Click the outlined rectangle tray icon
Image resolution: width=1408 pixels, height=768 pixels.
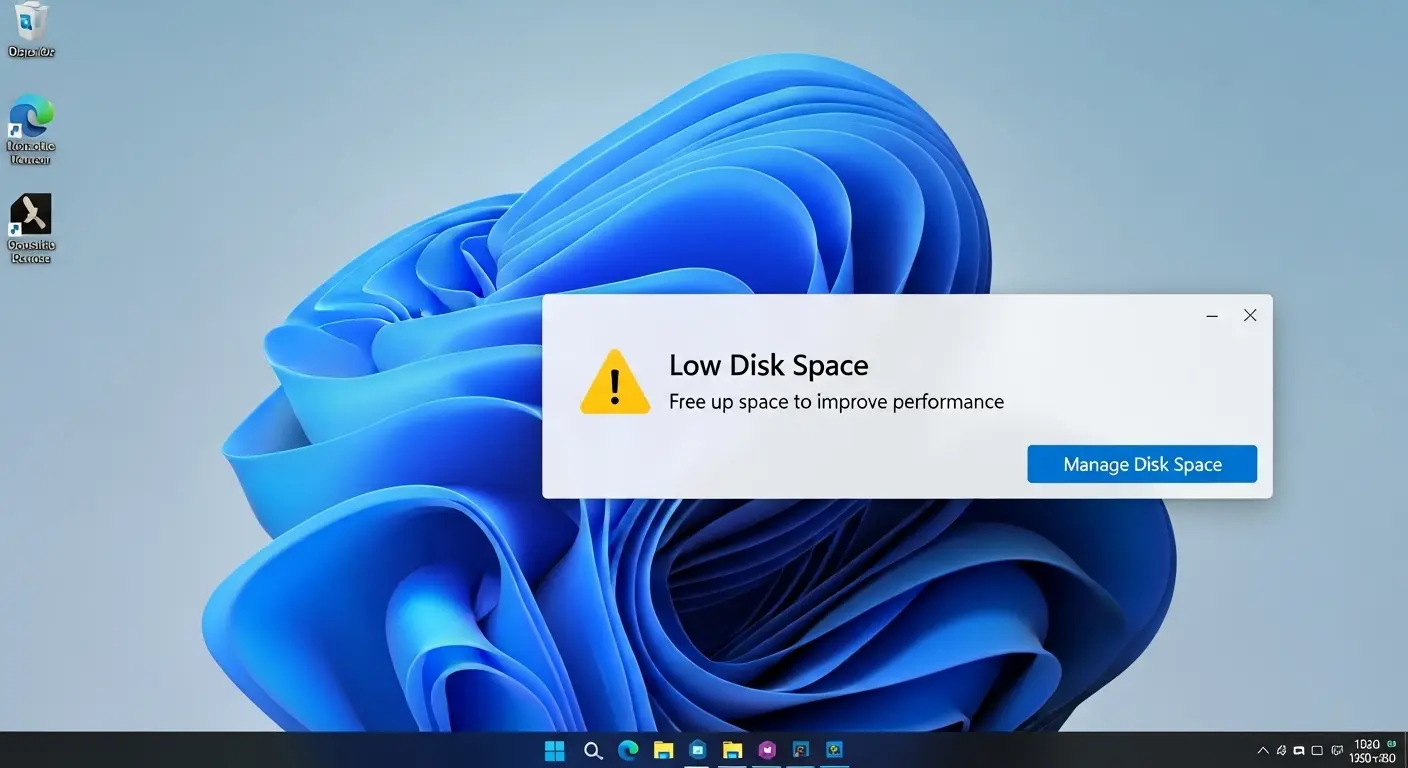[x=1317, y=751]
